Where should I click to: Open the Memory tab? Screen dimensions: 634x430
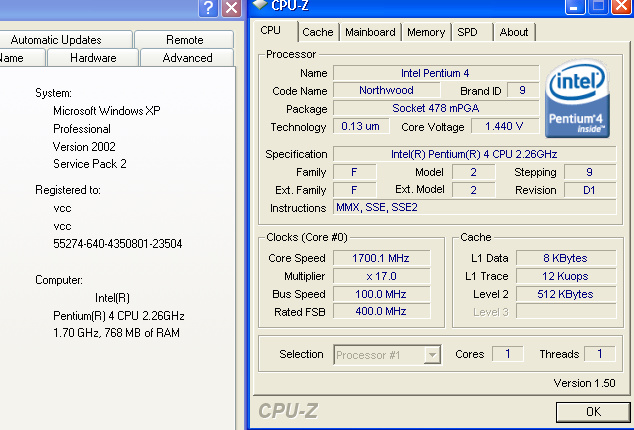[426, 32]
